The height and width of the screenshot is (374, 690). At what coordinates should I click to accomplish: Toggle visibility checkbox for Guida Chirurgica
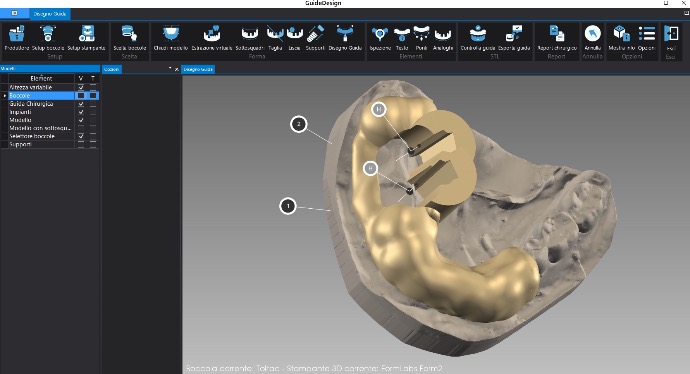(x=81, y=104)
